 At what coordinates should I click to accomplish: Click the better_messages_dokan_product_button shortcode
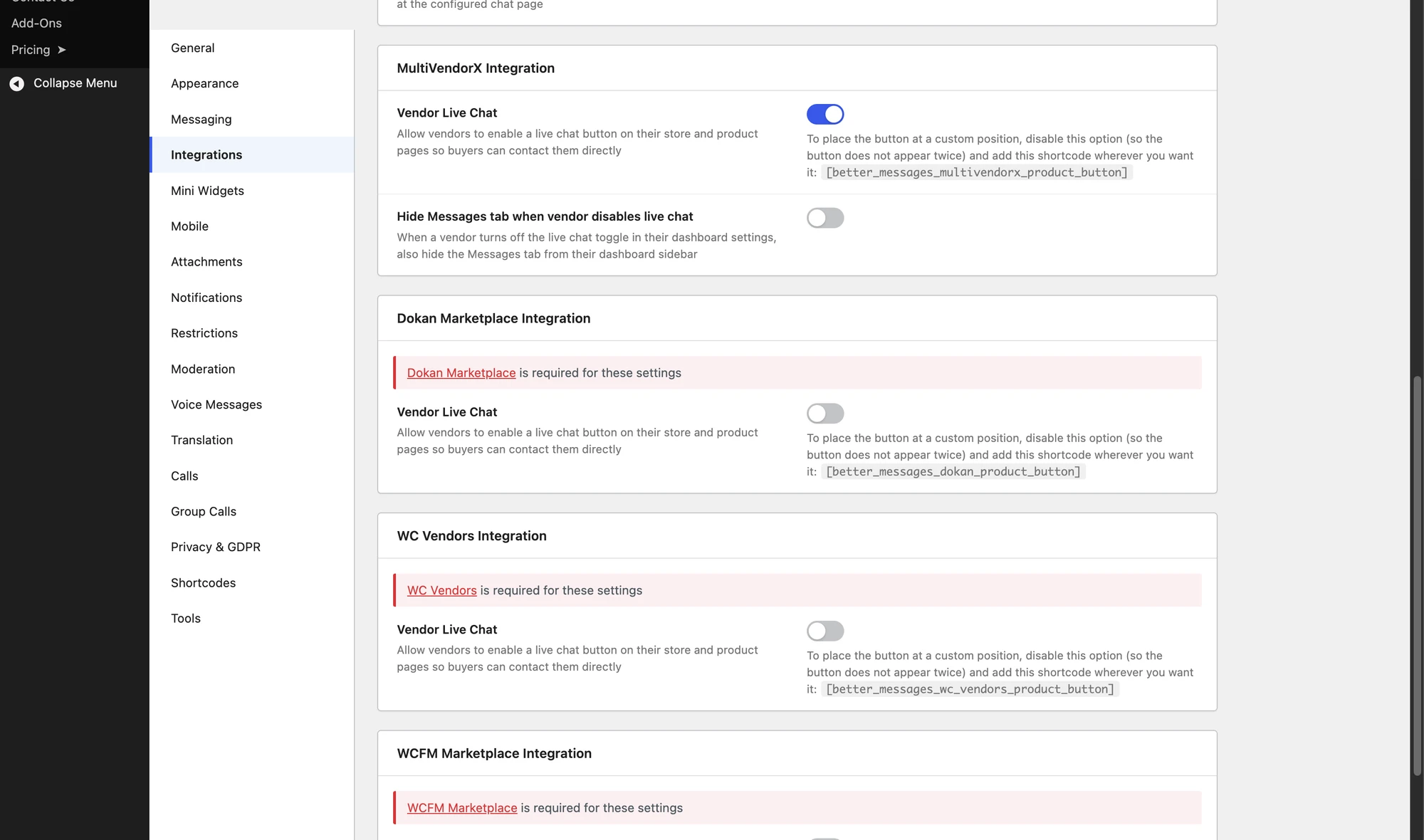[x=953, y=471]
